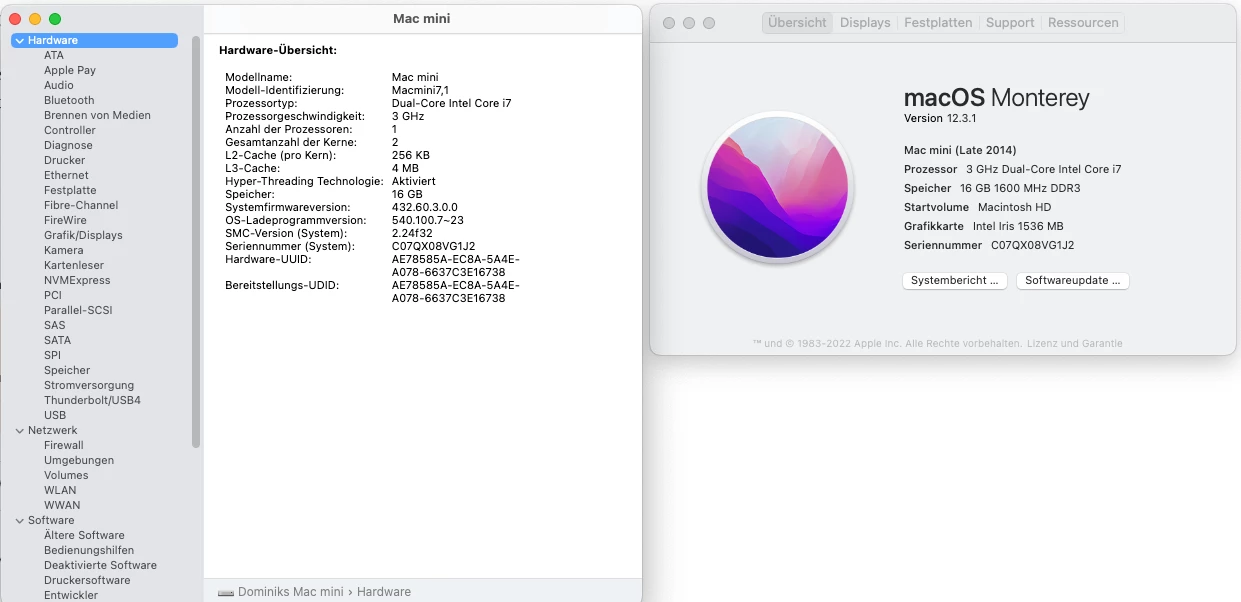Switch to the Übersicht tab
Screen dimensions: 1241x602
[797, 22]
